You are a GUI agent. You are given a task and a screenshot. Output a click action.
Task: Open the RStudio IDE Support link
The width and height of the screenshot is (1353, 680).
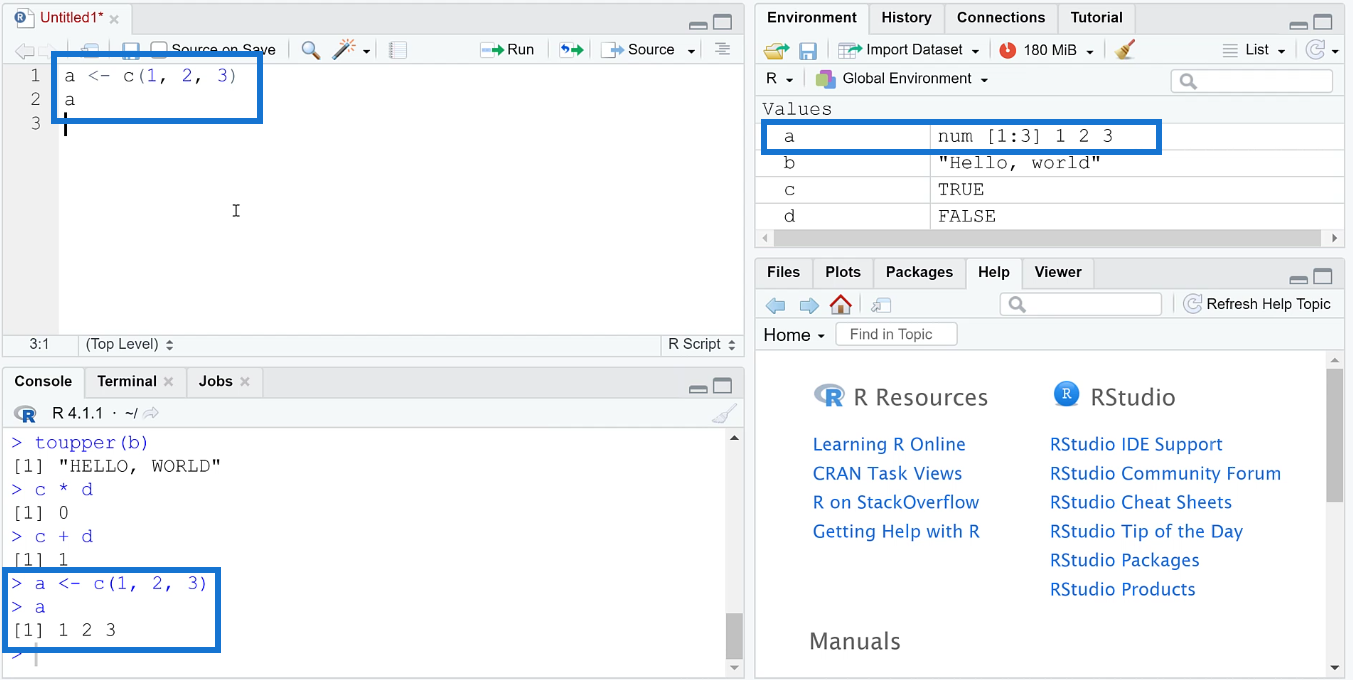(x=1136, y=444)
